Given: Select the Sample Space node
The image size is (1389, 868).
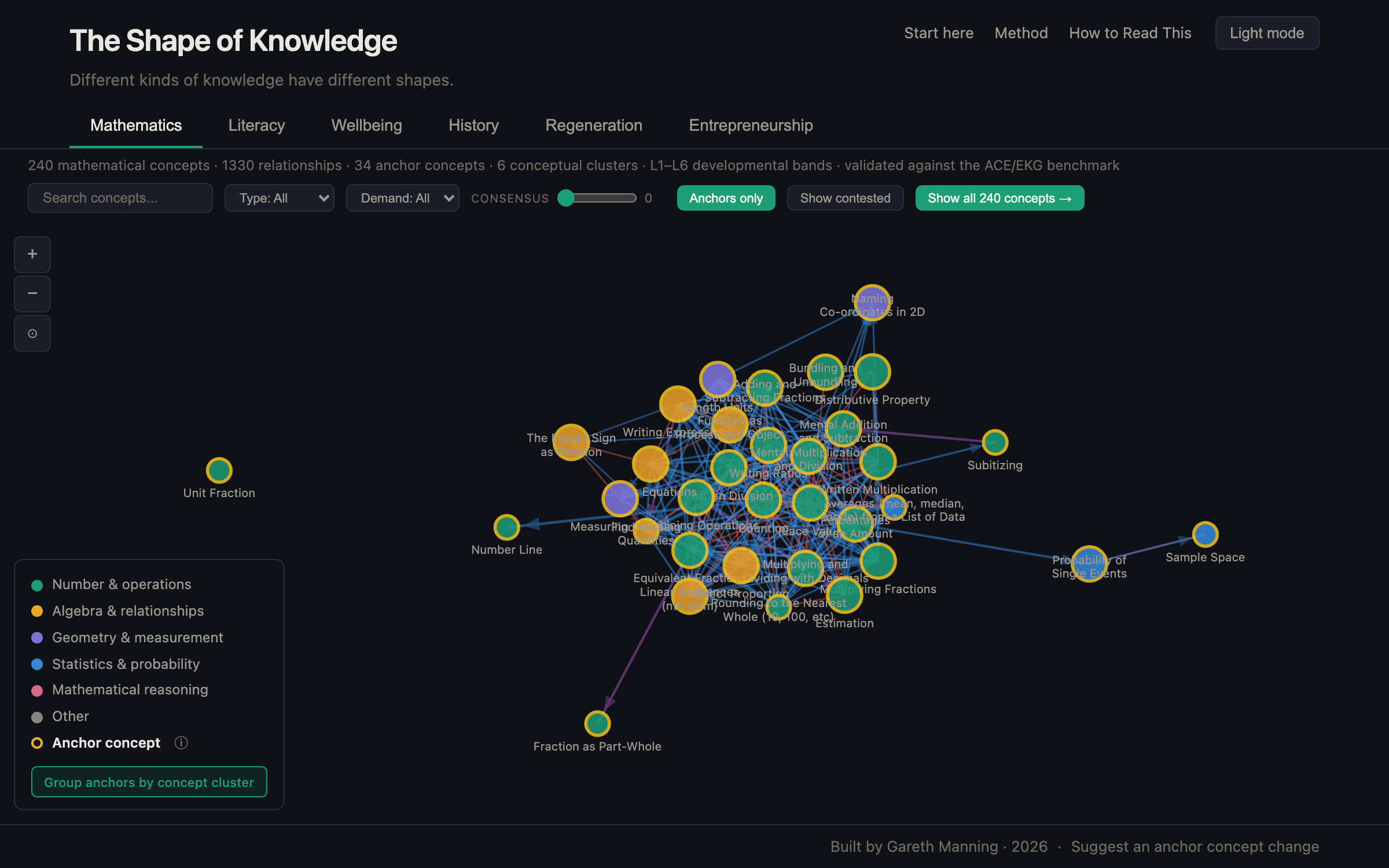Looking at the screenshot, I should [1205, 535].
